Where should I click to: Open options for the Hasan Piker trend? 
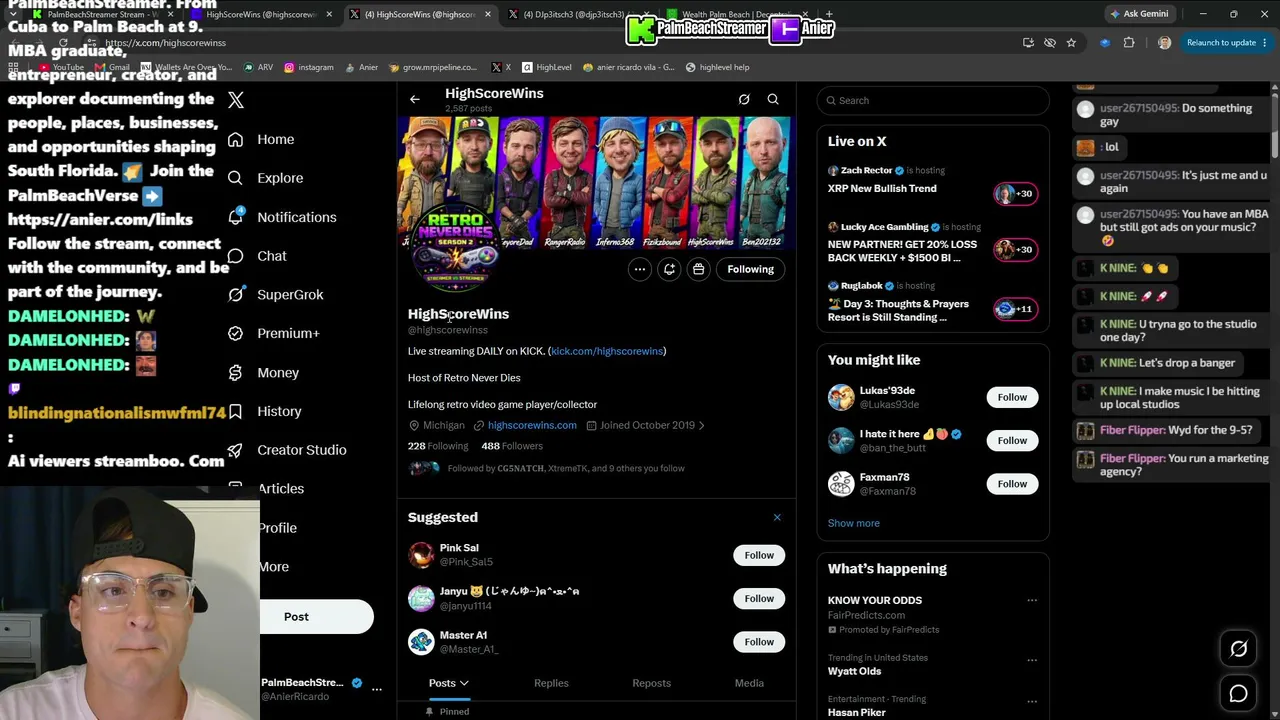1032,701
